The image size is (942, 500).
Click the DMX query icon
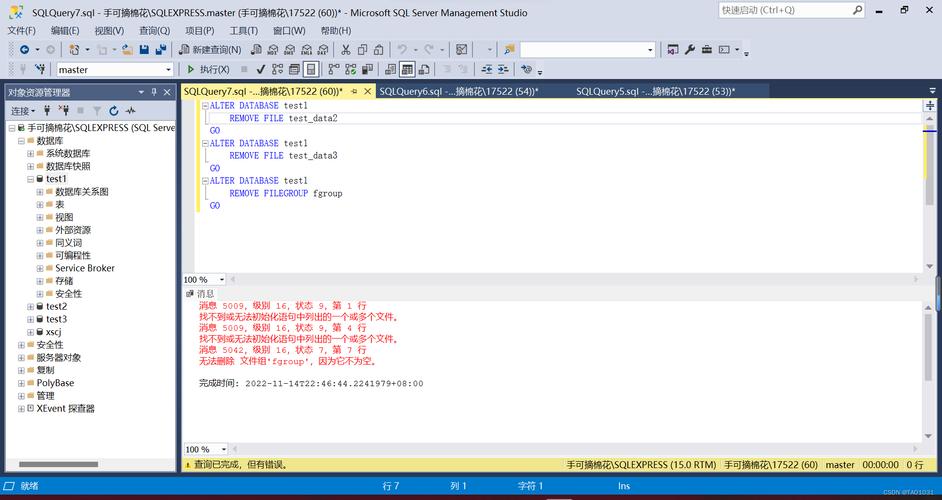point(290,50)
